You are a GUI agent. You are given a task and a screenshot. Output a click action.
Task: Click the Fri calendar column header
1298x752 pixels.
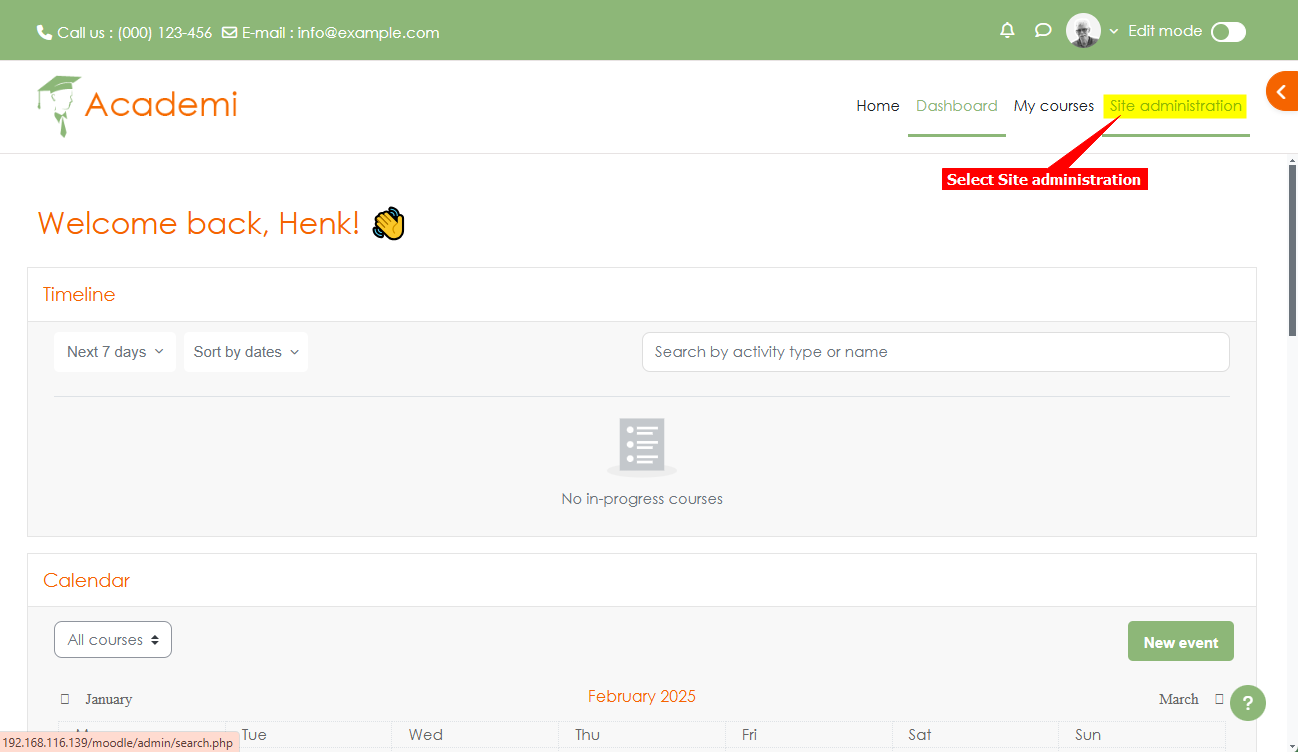pyautogui.click(x=749, y=735)
